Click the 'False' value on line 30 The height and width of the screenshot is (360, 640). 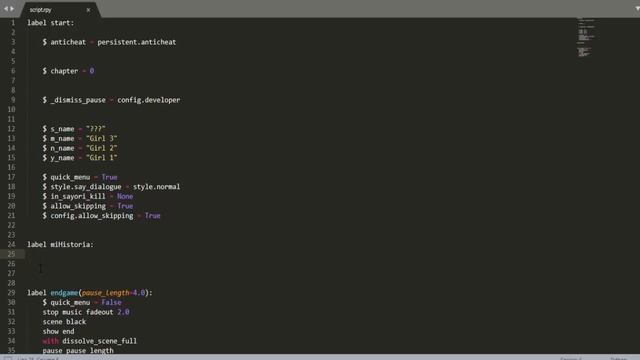[111, 302]
